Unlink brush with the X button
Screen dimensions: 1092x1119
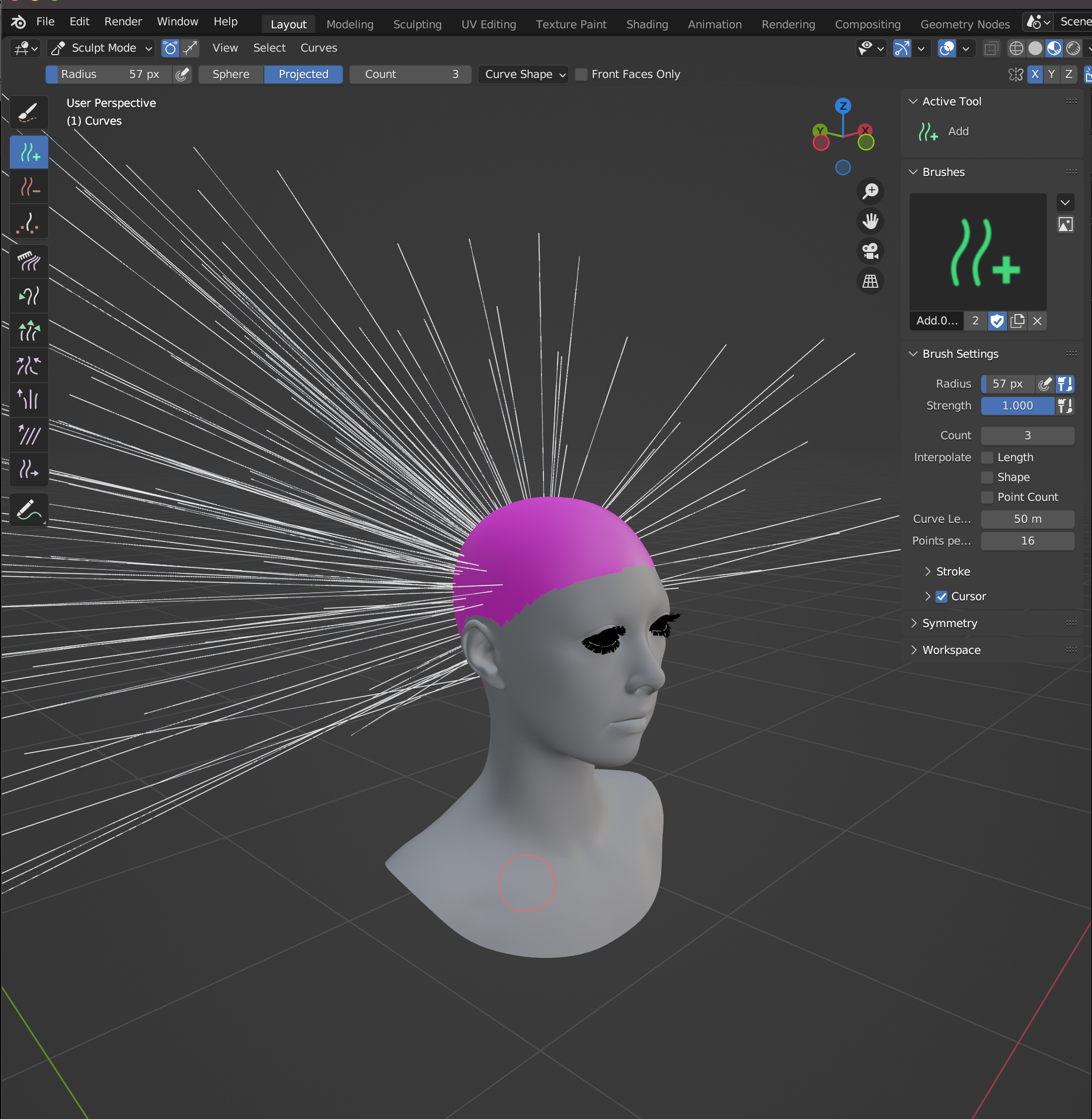(1037, 321)
